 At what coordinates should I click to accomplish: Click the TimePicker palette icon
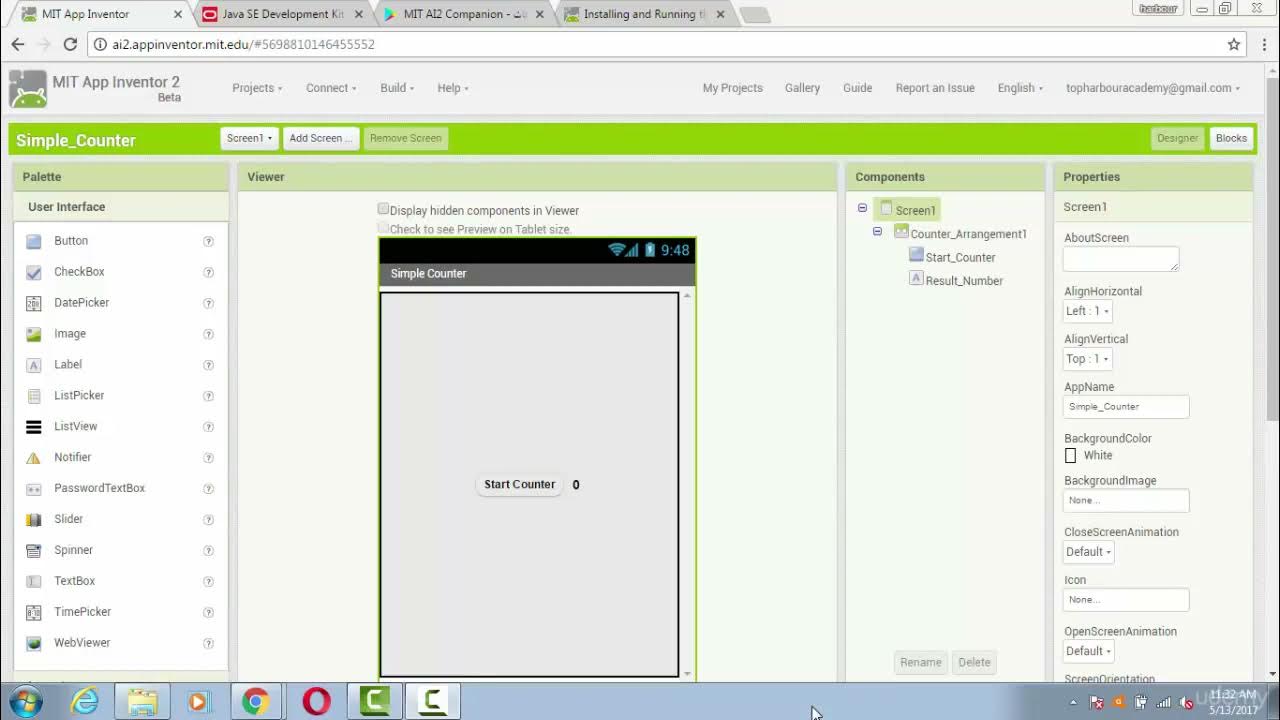point(34,612)
